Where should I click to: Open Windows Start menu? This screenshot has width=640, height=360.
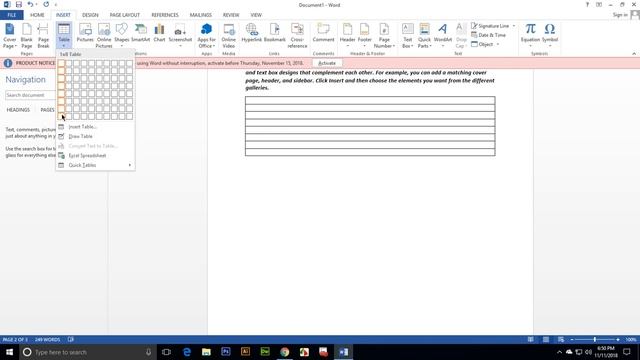(x=9, y=352)
